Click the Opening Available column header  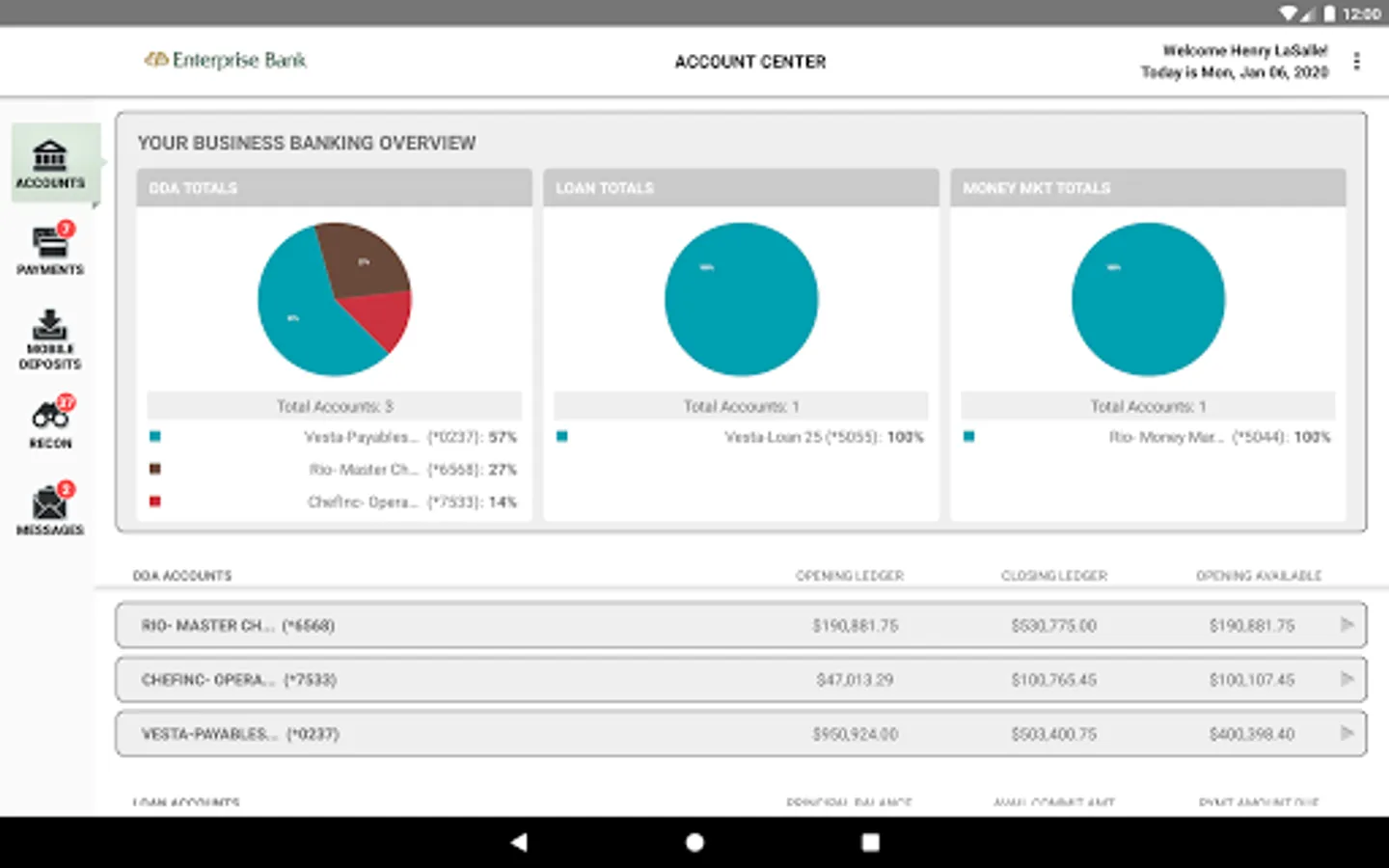pos(1259,576)
